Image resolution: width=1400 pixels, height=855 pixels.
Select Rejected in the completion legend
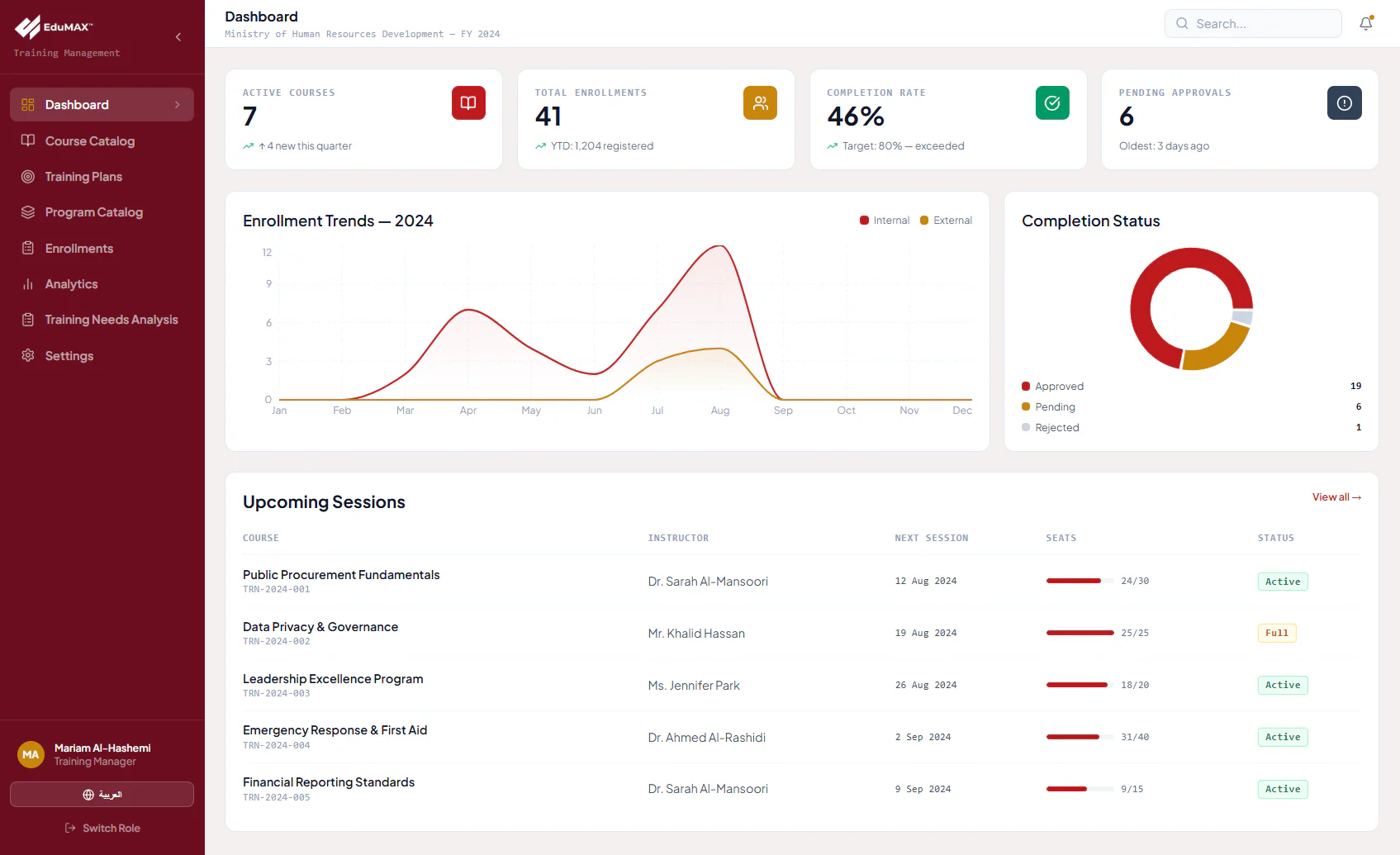click(x=1051, y=428)
